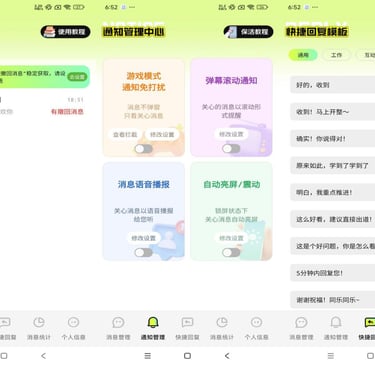Viewport: 375px width, 366px height.
Task: Open the 使用教程 tutorial button
Action: [66, 32]
